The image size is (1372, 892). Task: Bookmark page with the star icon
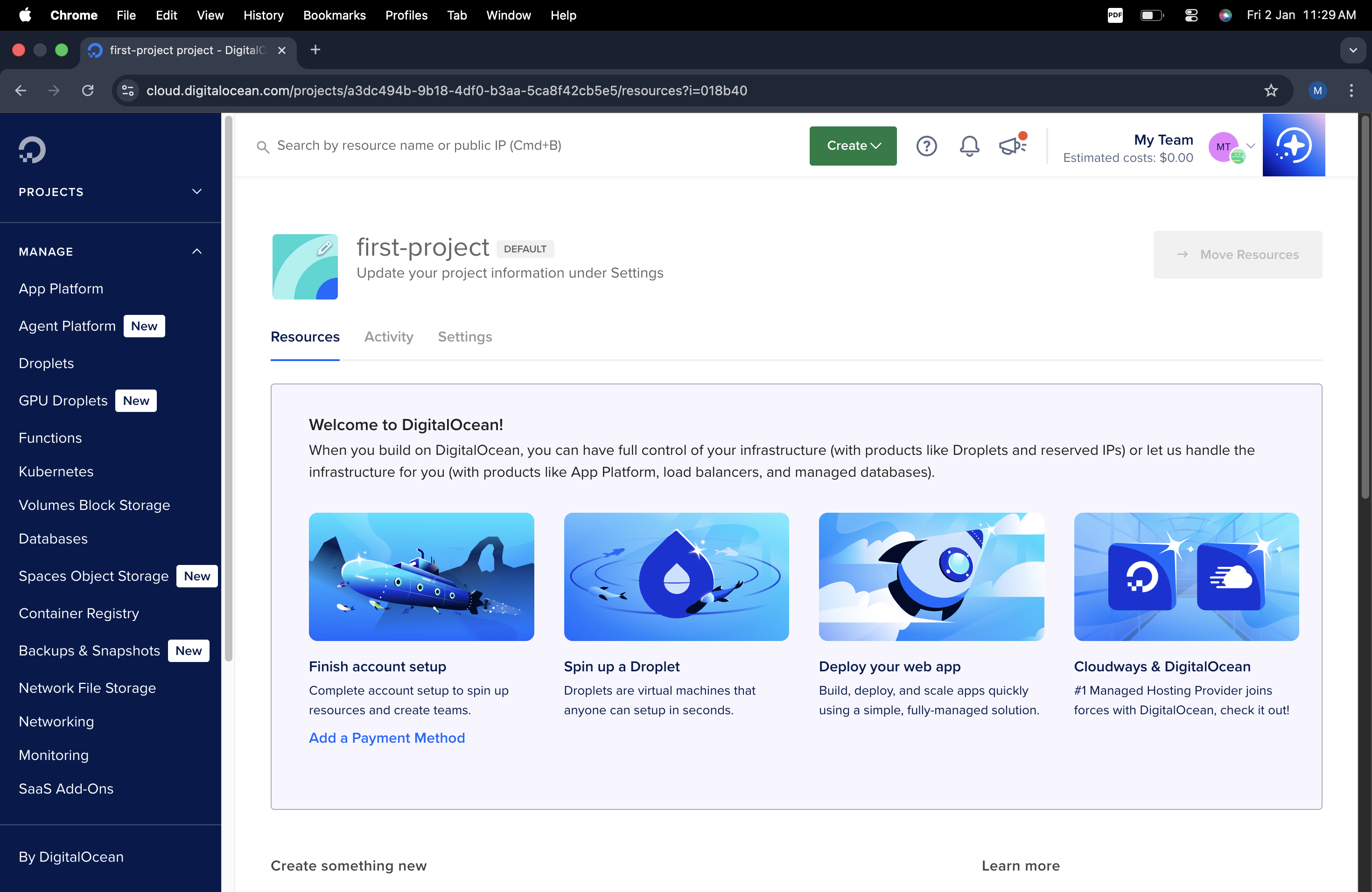(1271, 91)
